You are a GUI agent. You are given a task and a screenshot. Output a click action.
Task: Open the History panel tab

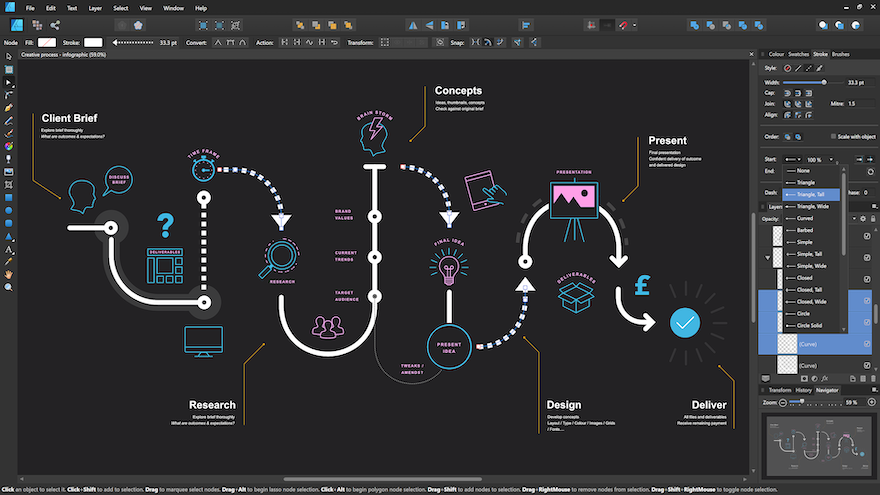click(803, 390)
